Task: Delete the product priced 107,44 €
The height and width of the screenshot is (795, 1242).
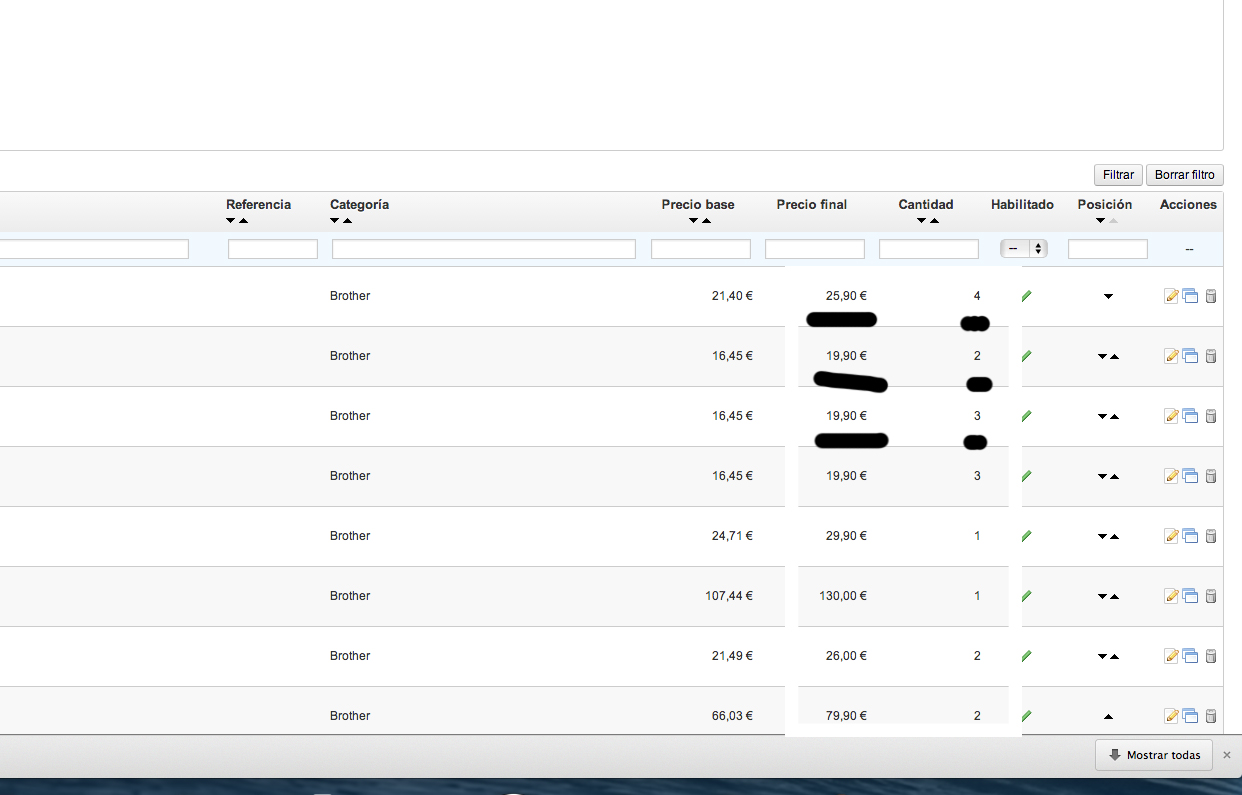Action: [1210, 596]
